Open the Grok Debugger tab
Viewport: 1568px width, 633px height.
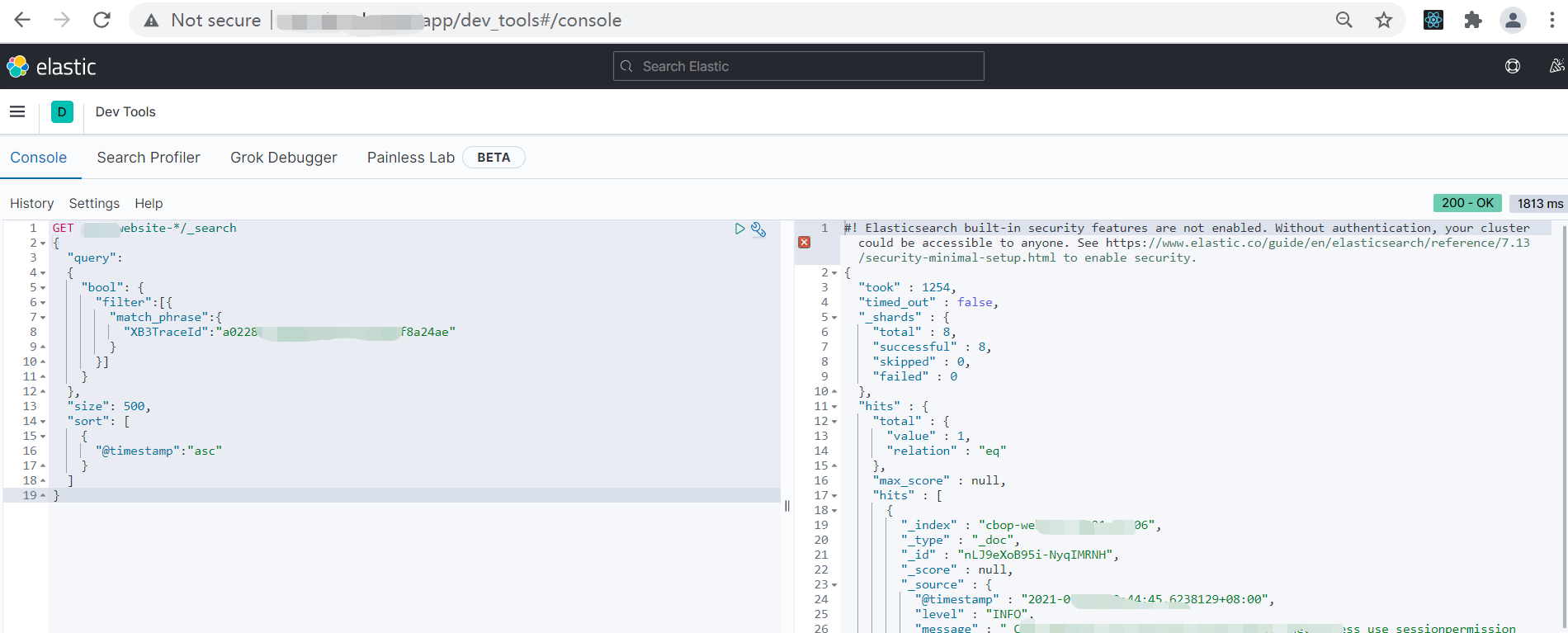click(x=284, y=158)
